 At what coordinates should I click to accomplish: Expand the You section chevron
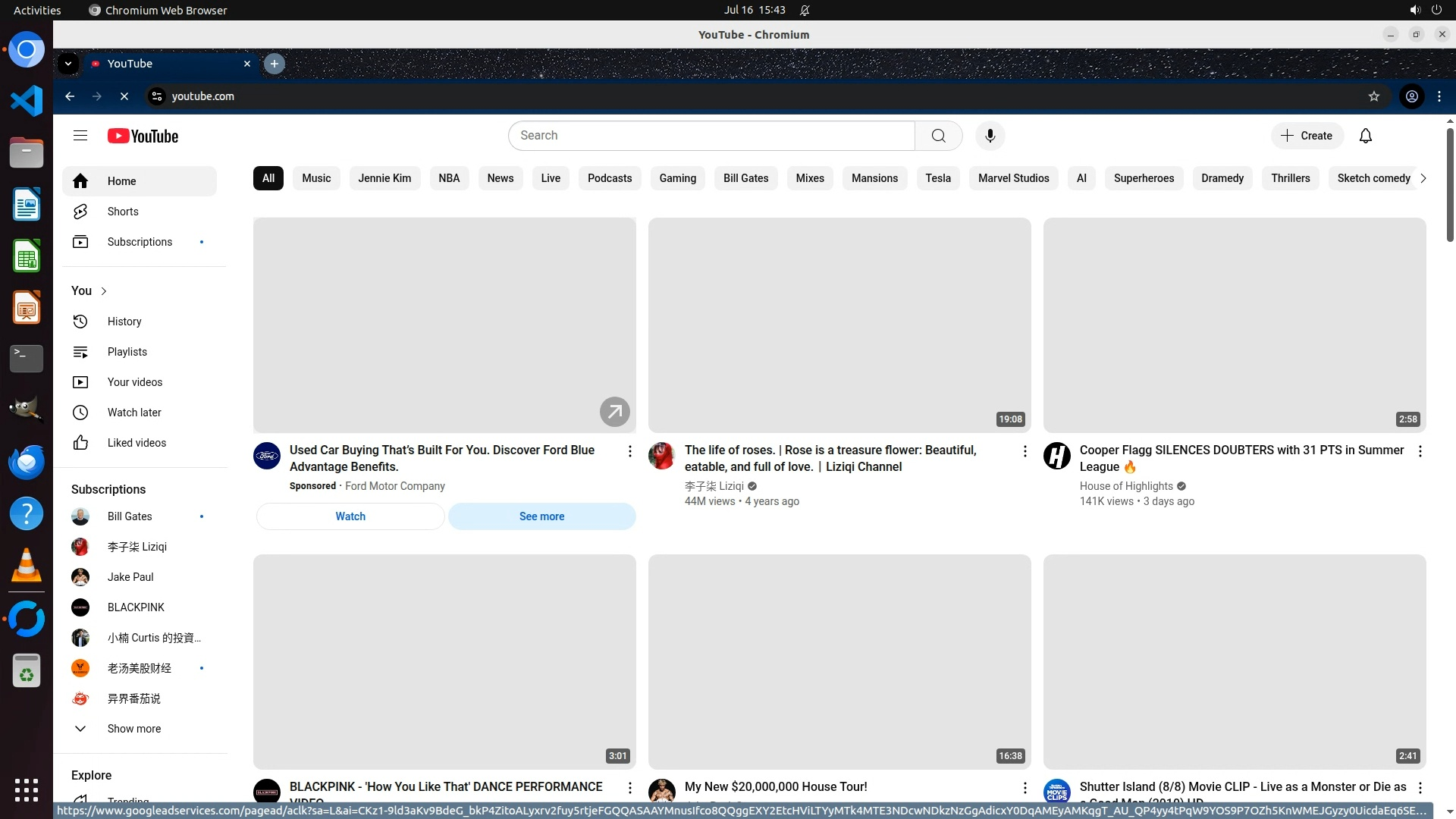(104, 291)
